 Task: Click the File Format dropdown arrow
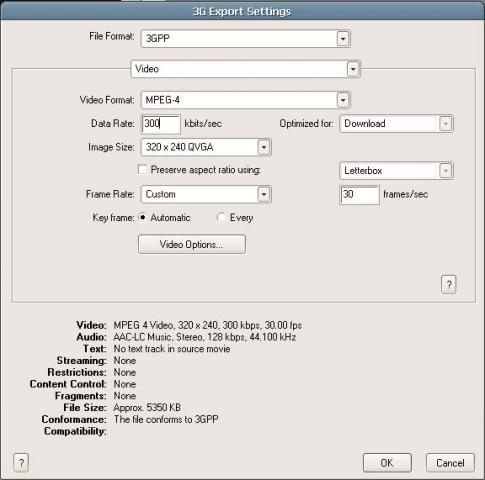click(x=343, y=39)
